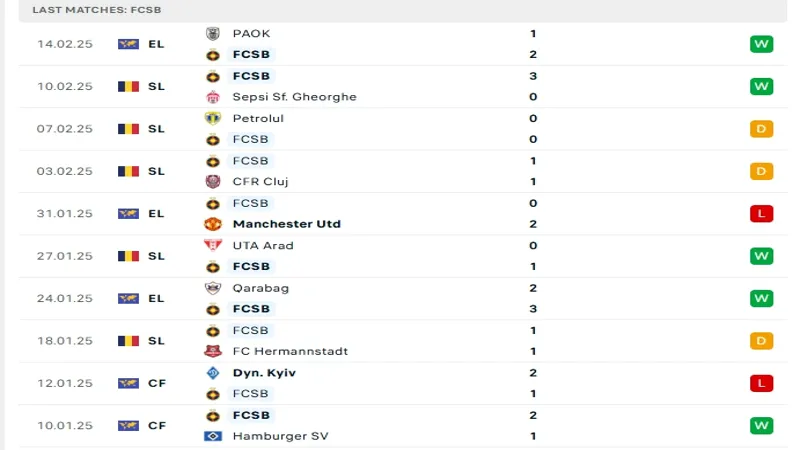Image resolution: width=800 pixels, height=450 pixels.
Task: Click the CFR Cluj crest icon
Action: (212, 182)
